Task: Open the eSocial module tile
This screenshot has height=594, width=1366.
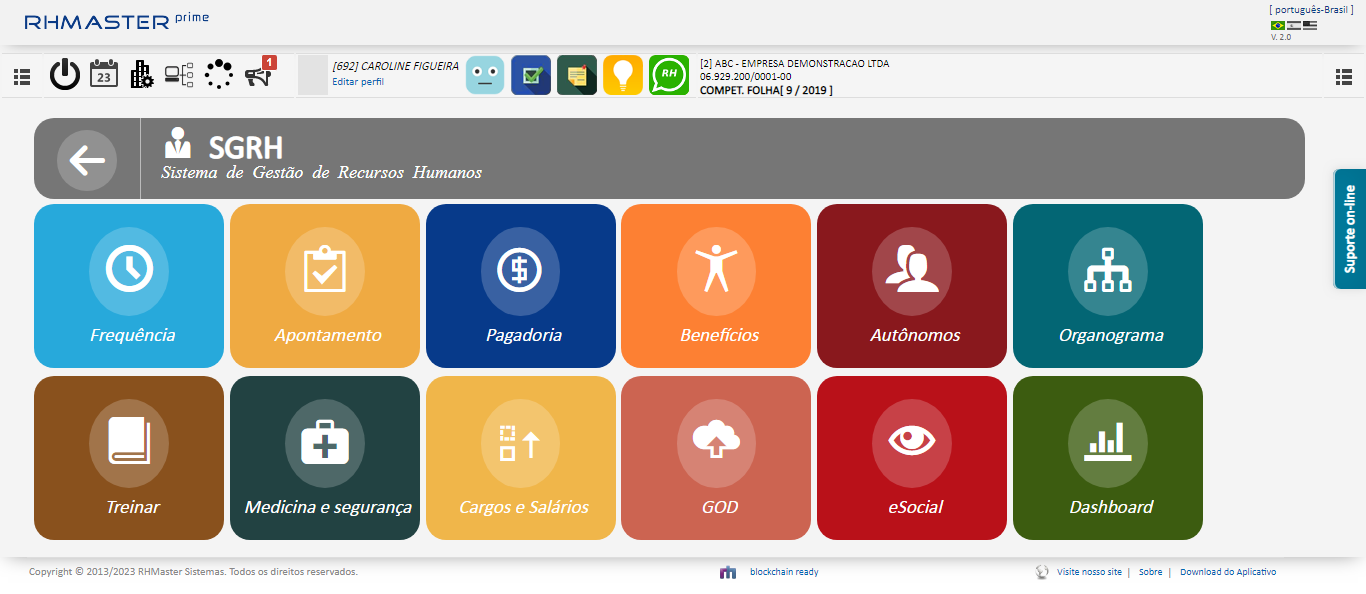Action: click(912, 458)
